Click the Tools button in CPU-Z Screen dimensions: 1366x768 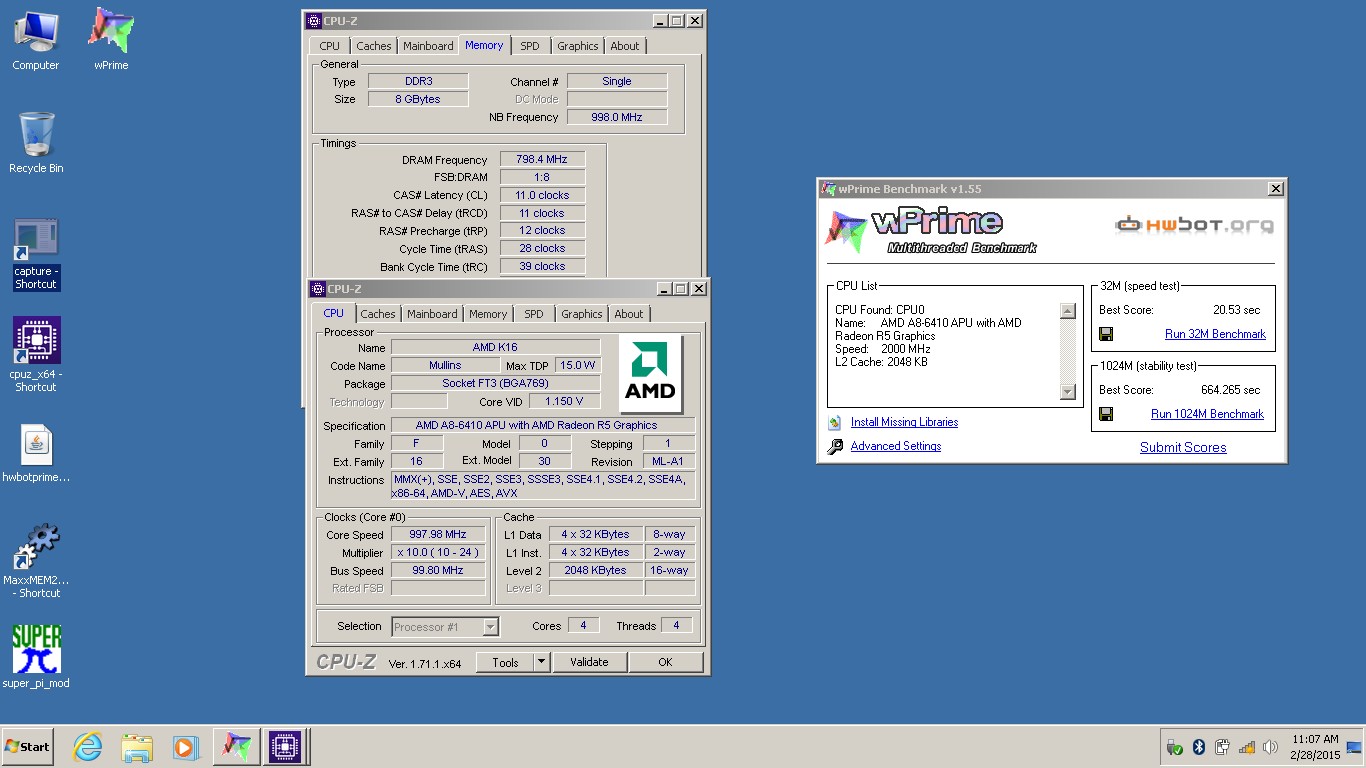point(505,662)
